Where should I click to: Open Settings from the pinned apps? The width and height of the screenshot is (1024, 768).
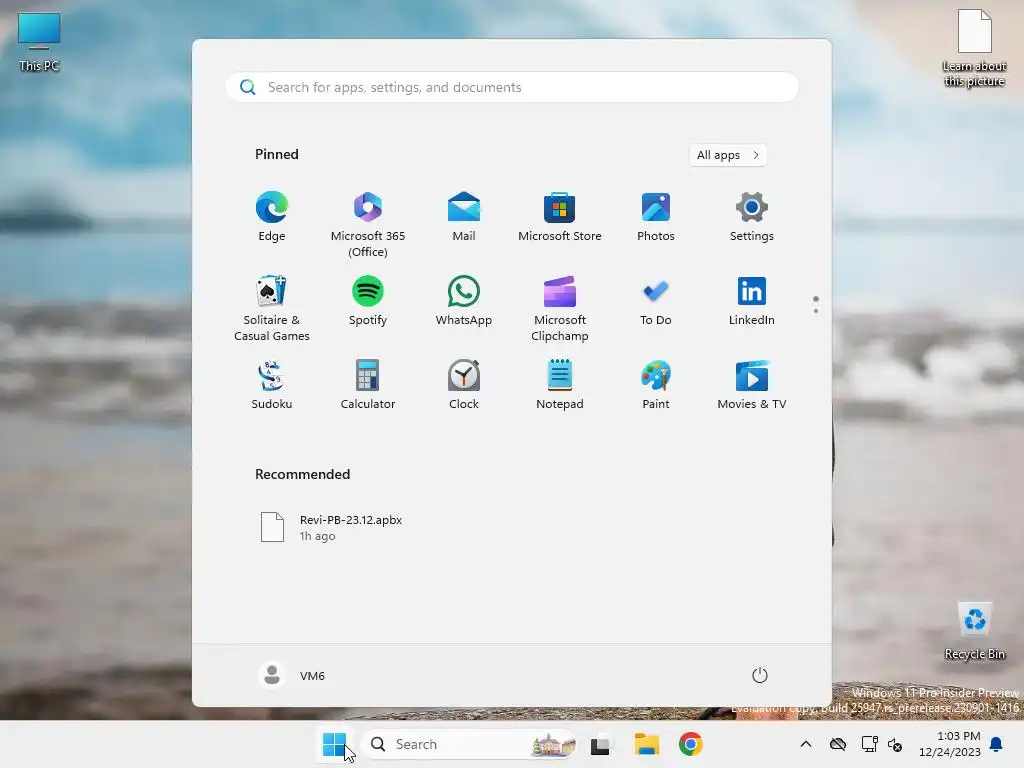[752, 217]
